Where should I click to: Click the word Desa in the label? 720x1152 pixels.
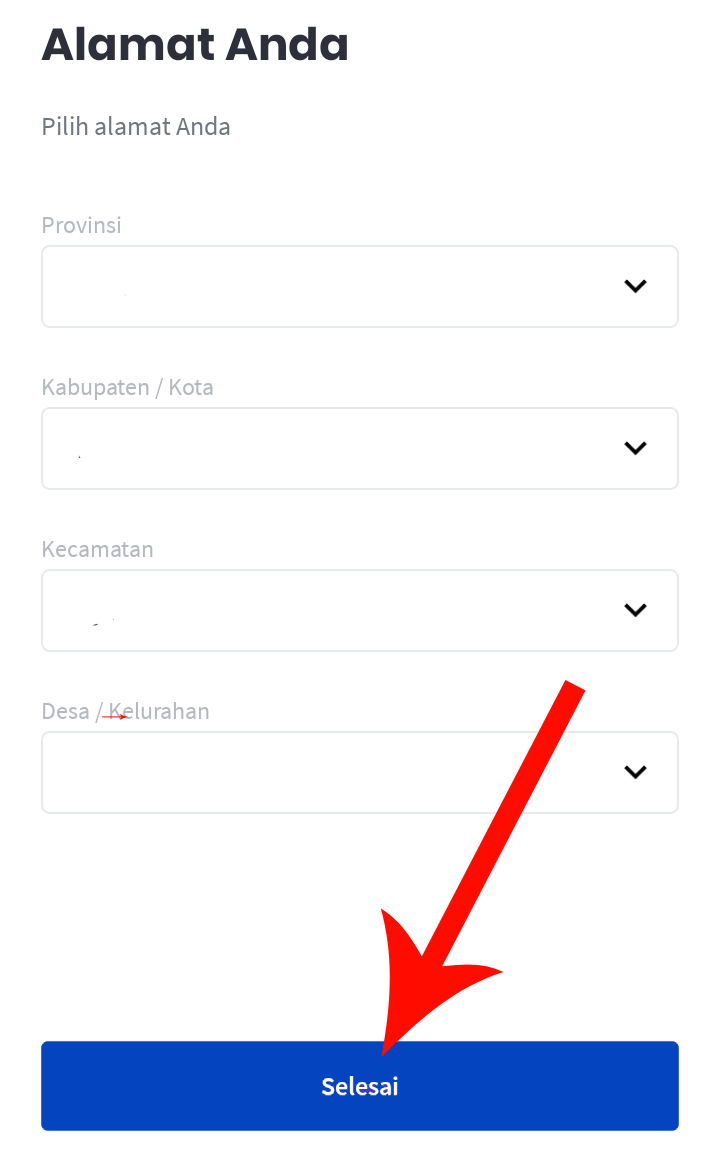65,711
